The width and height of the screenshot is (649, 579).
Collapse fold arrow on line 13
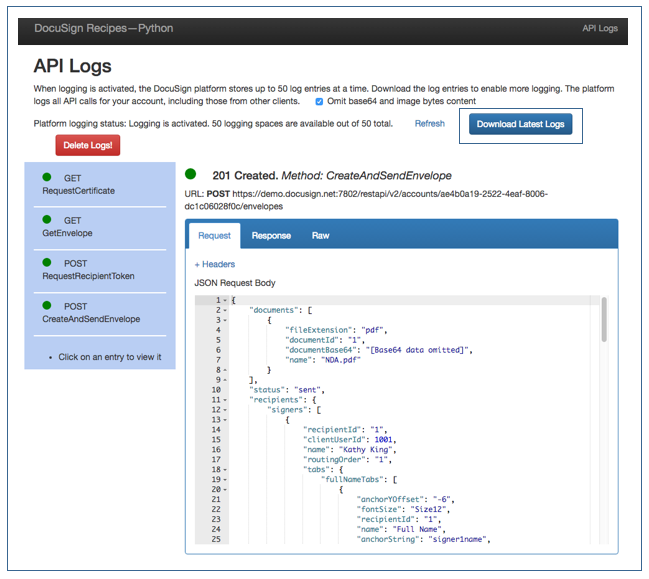click(225, 420)
